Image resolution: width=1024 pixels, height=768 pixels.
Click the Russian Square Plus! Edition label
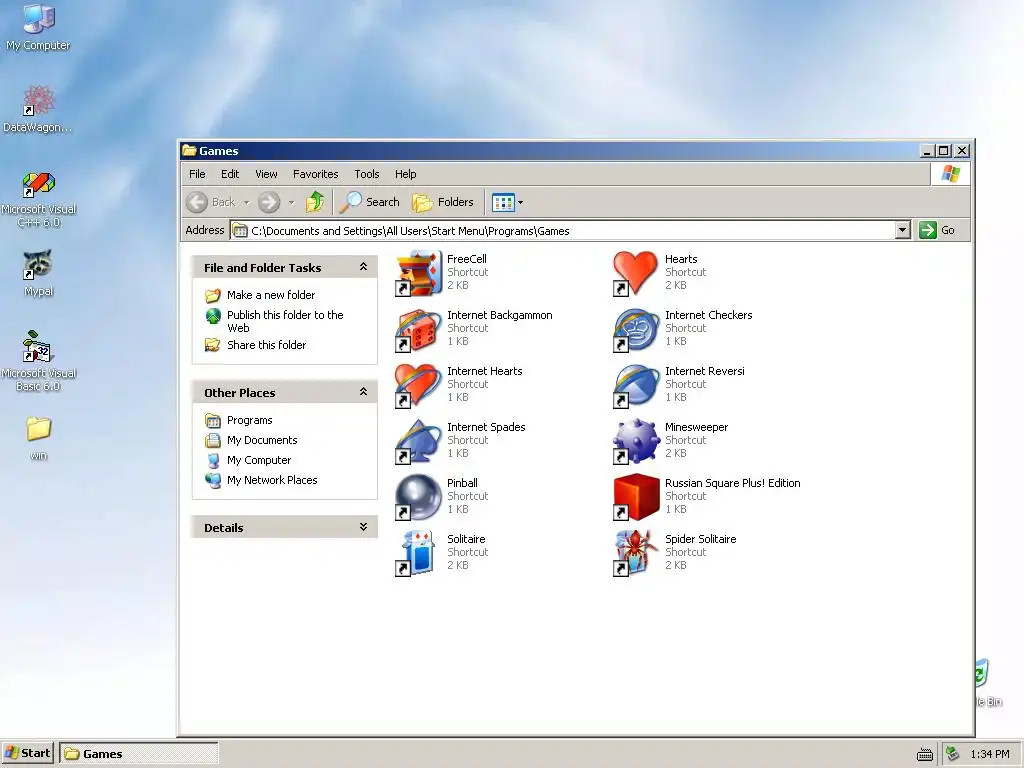(x=732, y=483)
